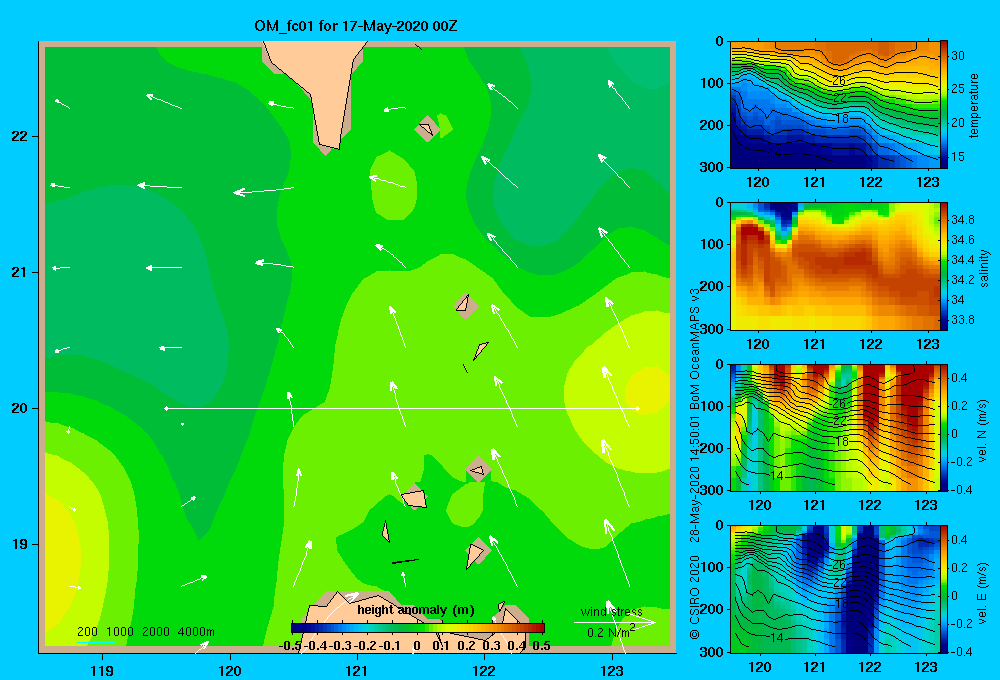
Task: Click the 100 depth label of salinity plot
Action: point(711,244)
